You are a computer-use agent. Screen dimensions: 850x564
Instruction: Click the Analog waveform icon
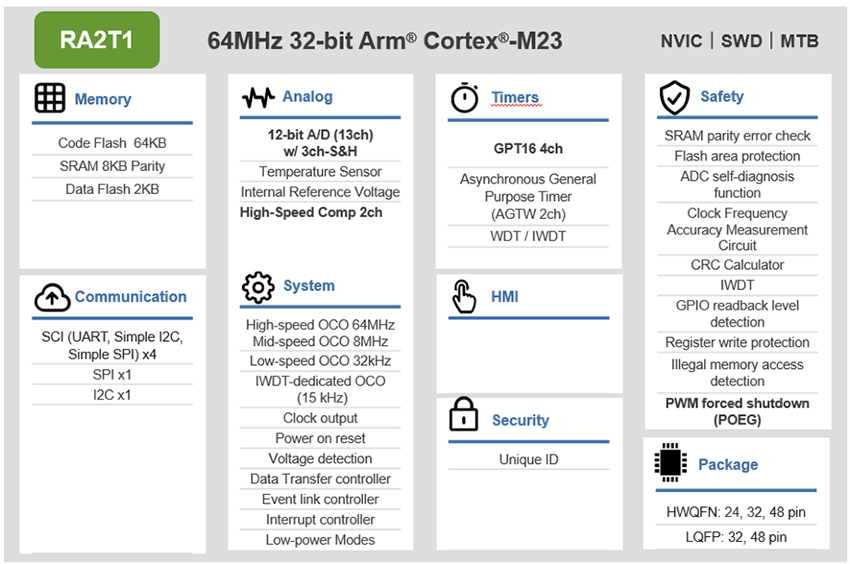[257, 98]
